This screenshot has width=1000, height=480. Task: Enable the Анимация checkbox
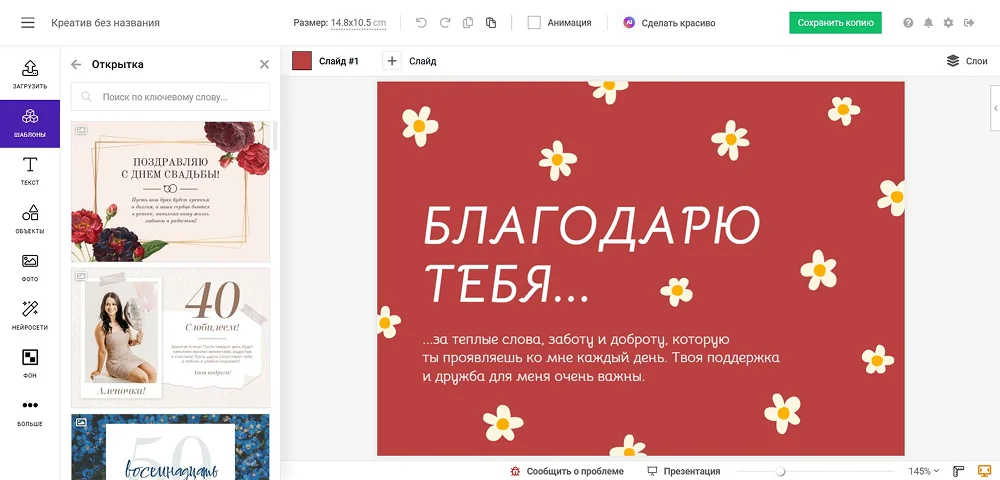(x=534, y=23)
